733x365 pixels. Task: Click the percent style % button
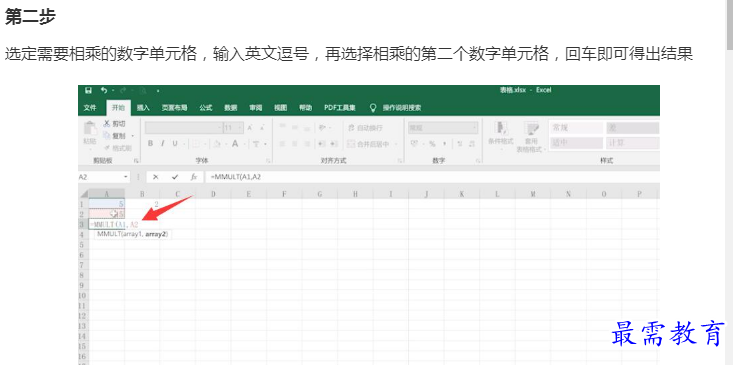coord(432,144)
